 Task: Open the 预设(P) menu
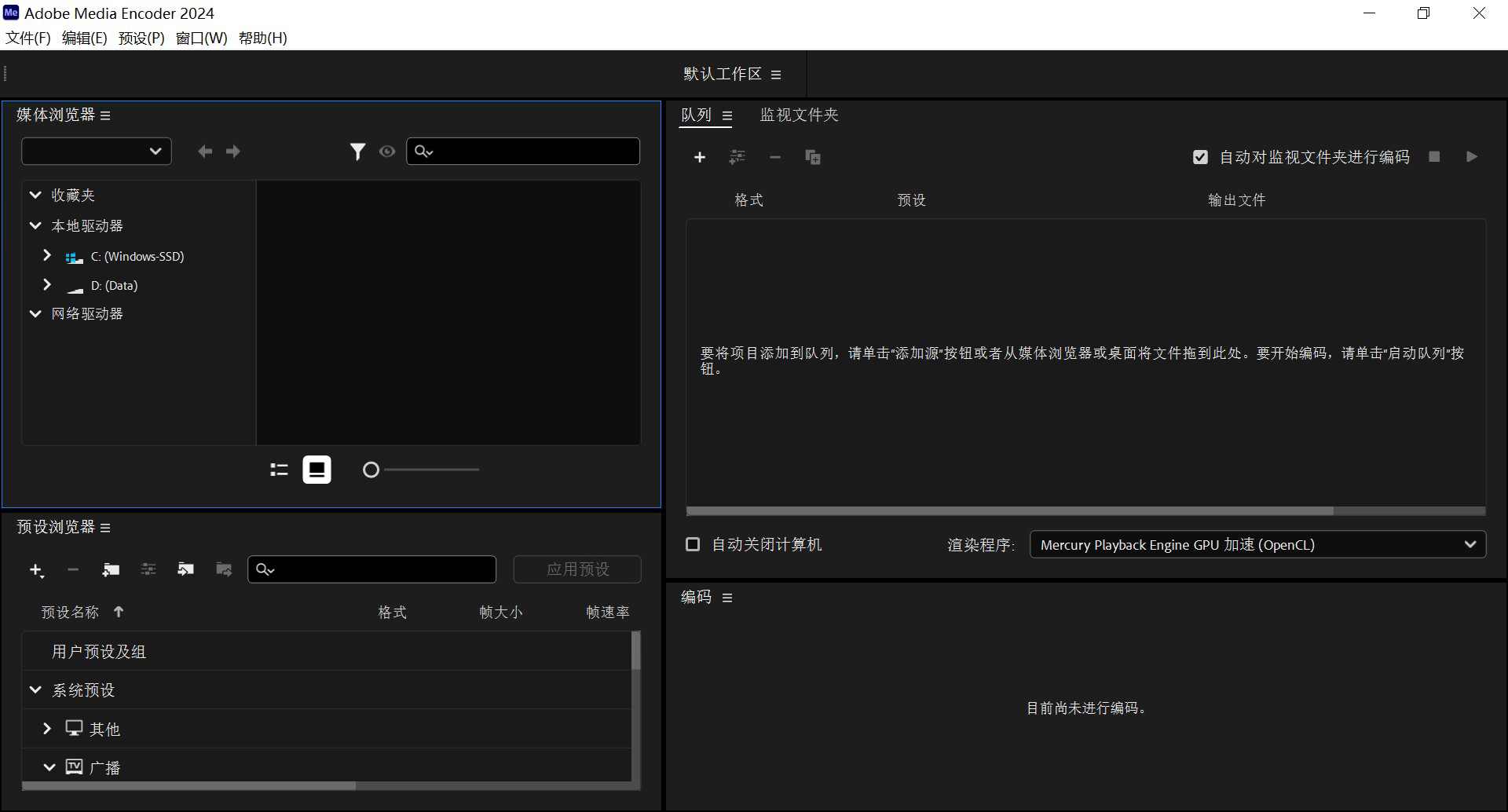(x=141, y=38)
